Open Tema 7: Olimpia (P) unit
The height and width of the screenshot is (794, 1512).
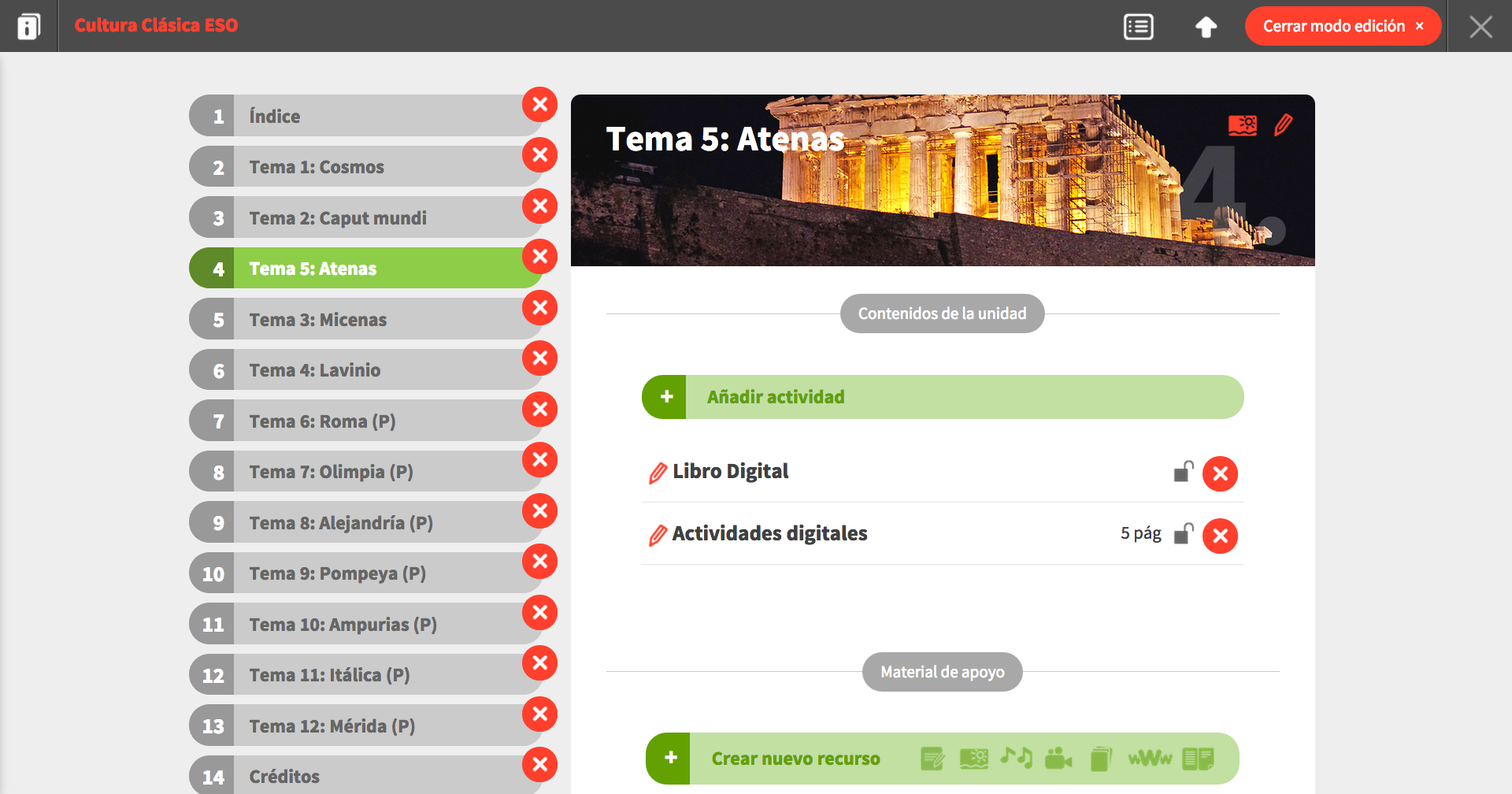331,472
